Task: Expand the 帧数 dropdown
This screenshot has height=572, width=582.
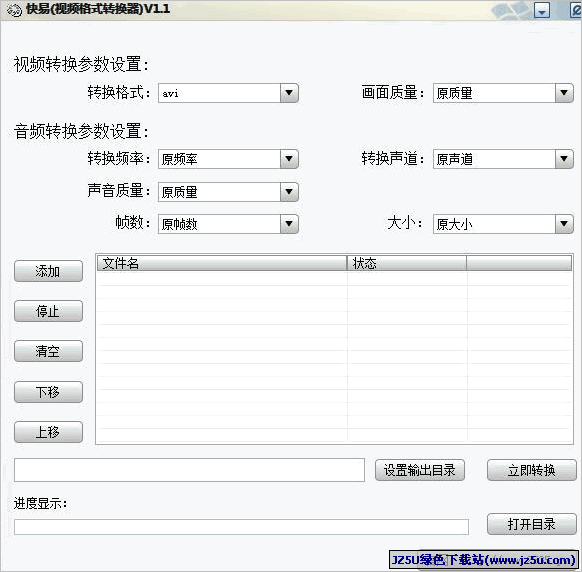Action: click(289, 224)
